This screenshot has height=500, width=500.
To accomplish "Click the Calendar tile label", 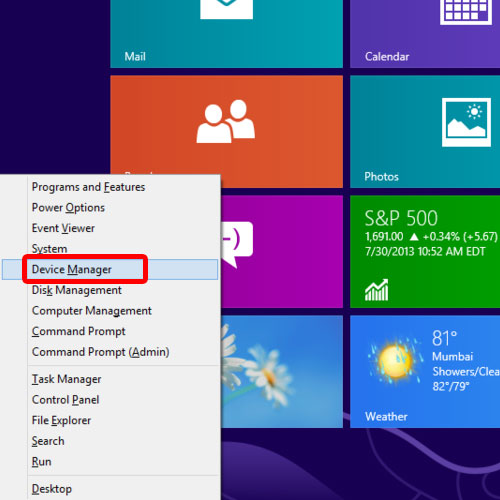I will (x=387, y=57).
